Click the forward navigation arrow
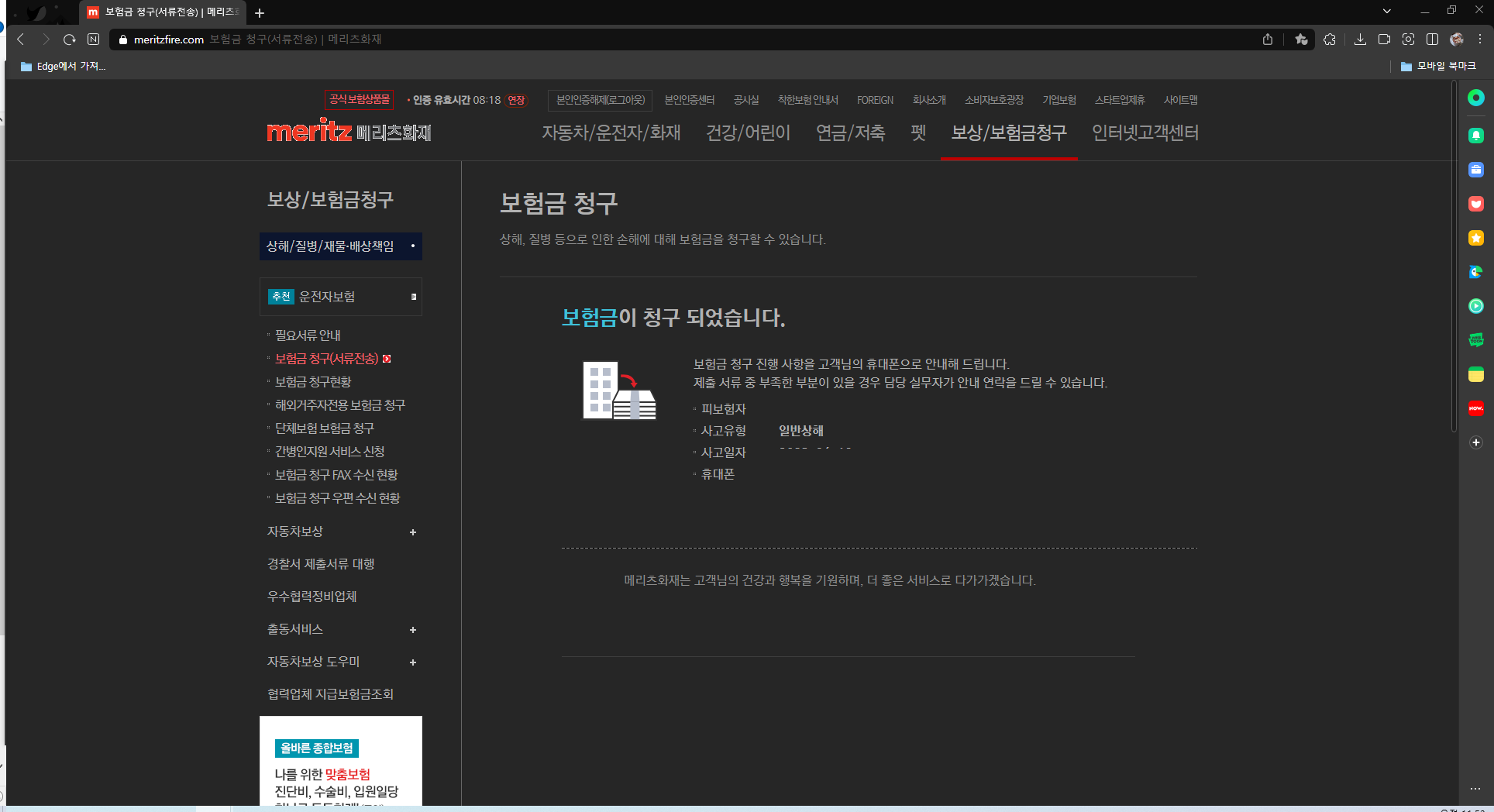The height and width of the screenshot is (812, 1494). pyautogui.click(x=46, y=40)
